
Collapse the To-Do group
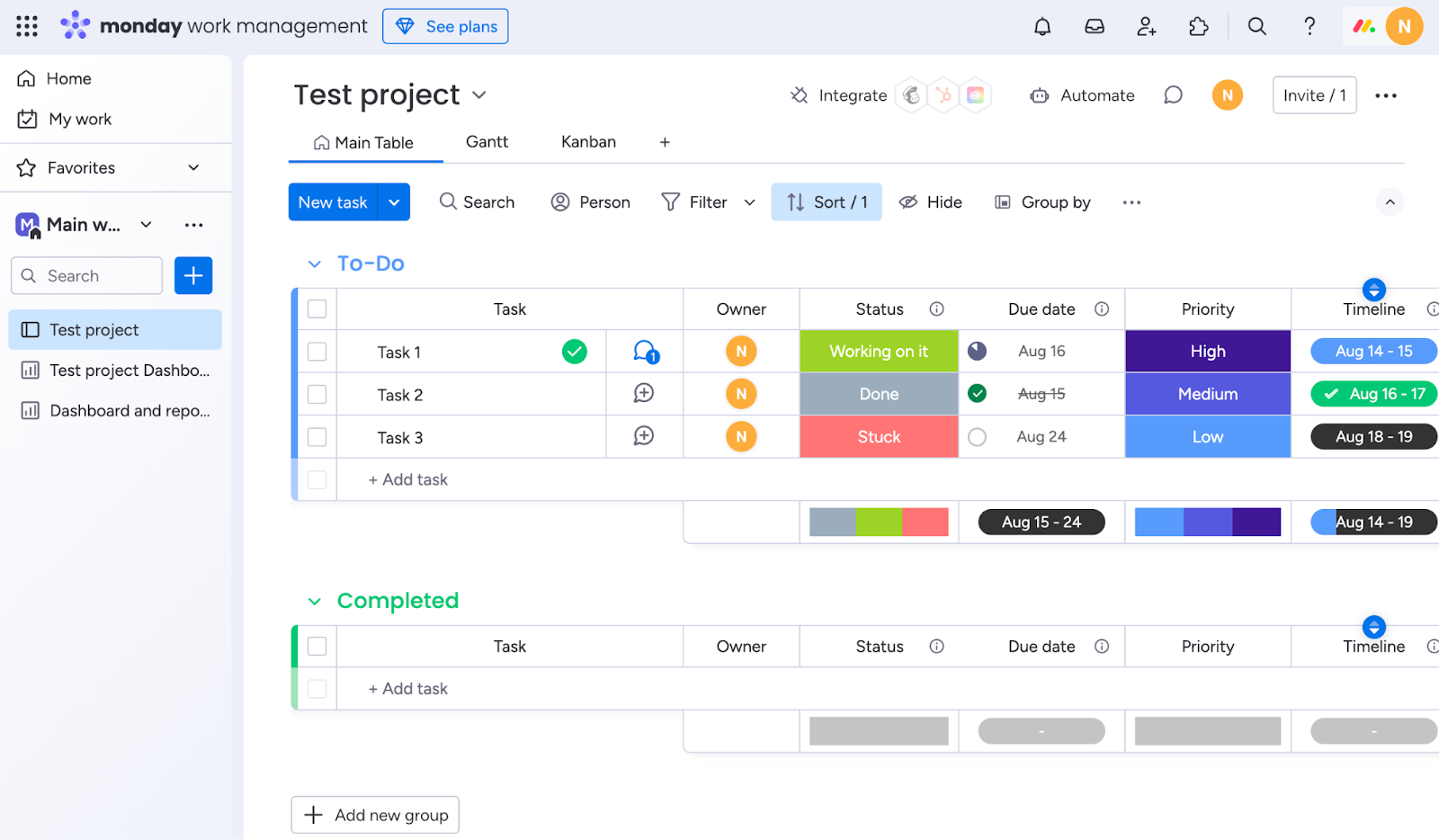314,264
